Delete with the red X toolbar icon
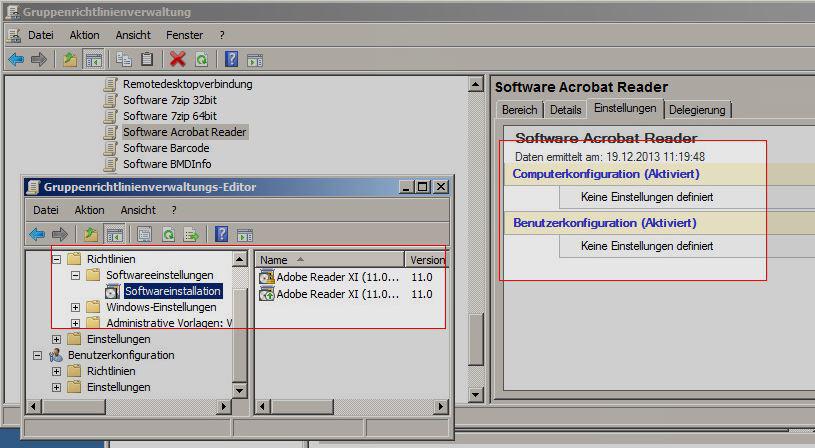Screen dimensions: 815x448 (178, 59)
